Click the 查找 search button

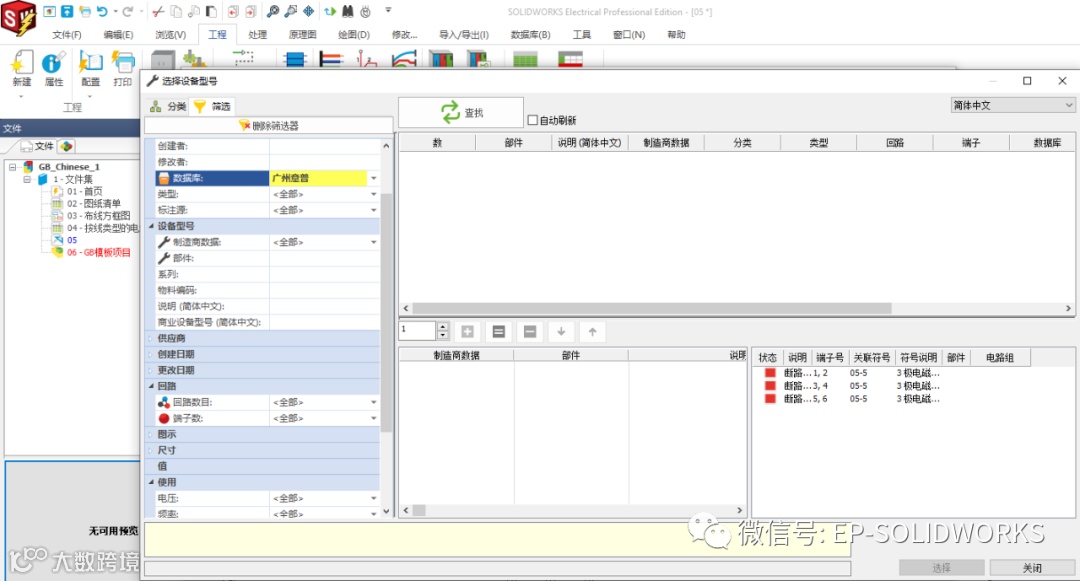461,112
